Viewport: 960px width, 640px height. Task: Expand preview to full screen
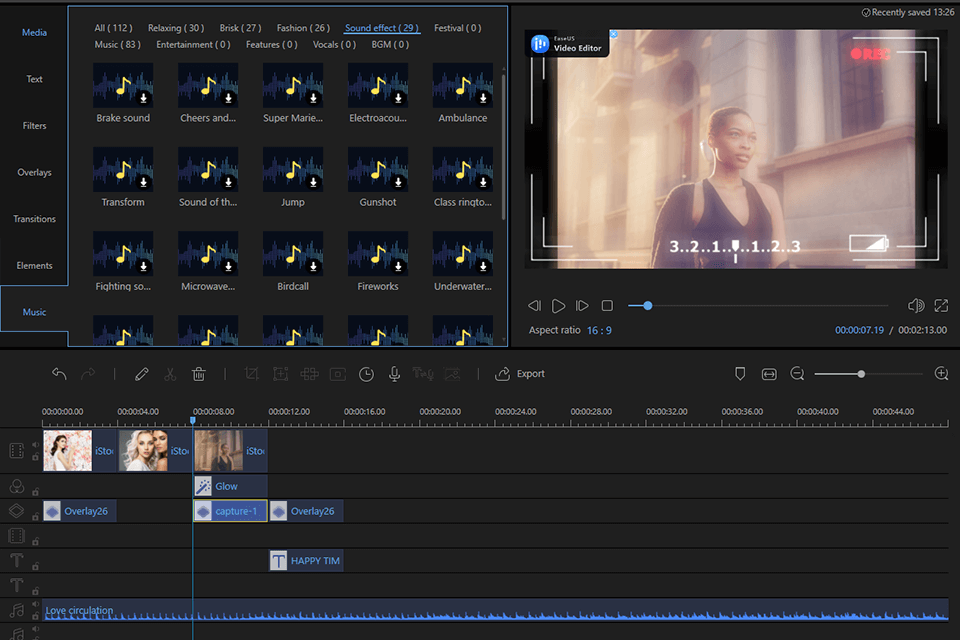point(941,305)
